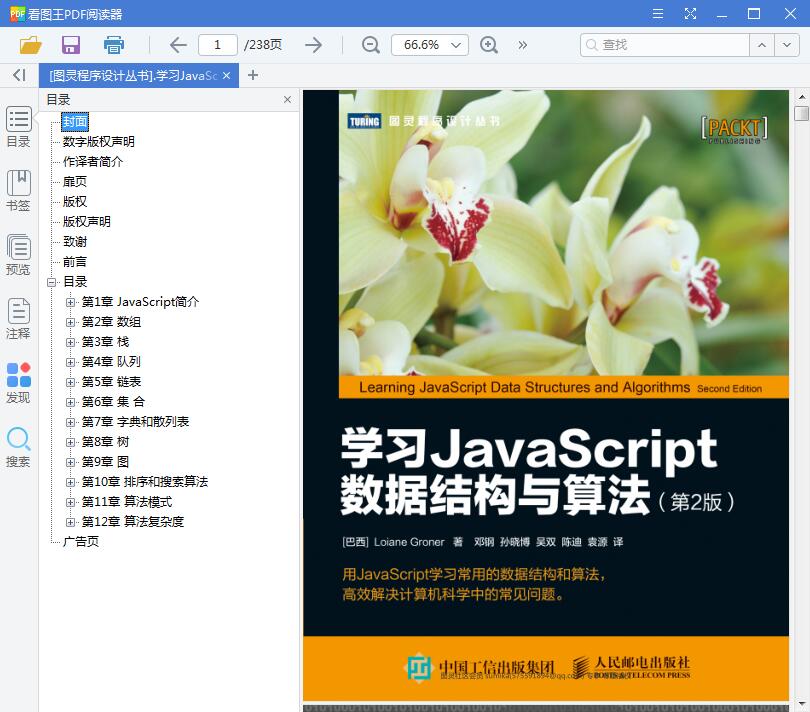
Task: Expand 第1章 JavaScript简介 node
Action: [x=70, y=302]
